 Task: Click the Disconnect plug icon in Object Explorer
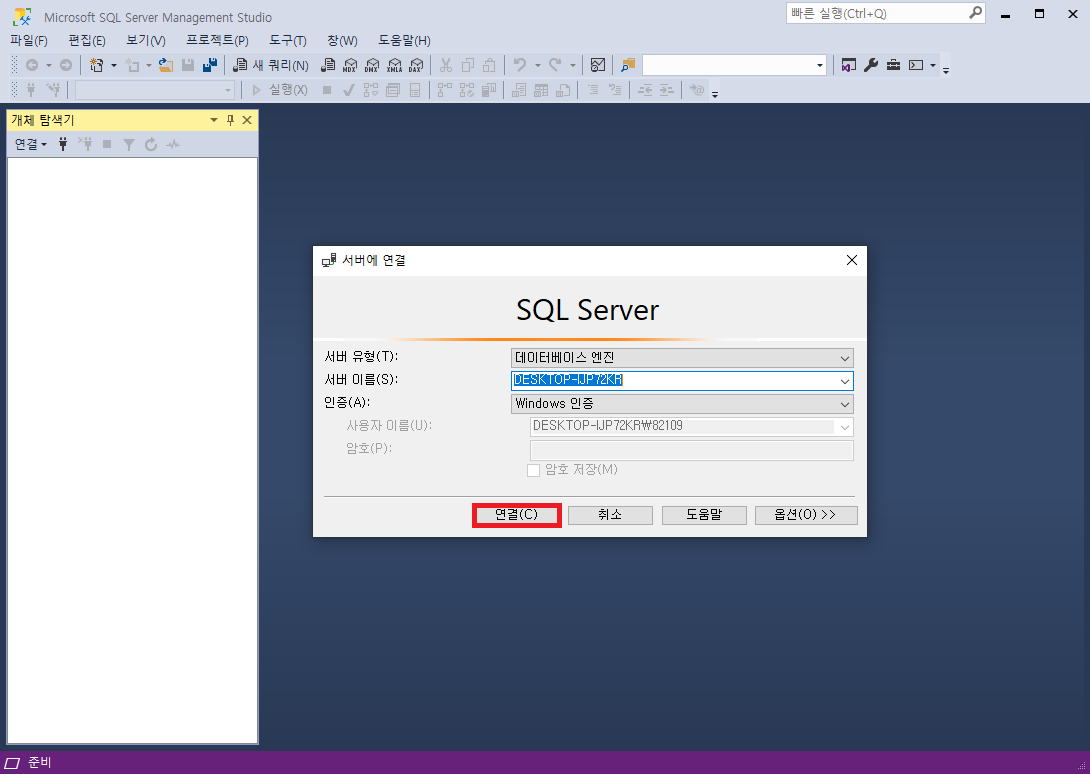click(x=85, y=145)
